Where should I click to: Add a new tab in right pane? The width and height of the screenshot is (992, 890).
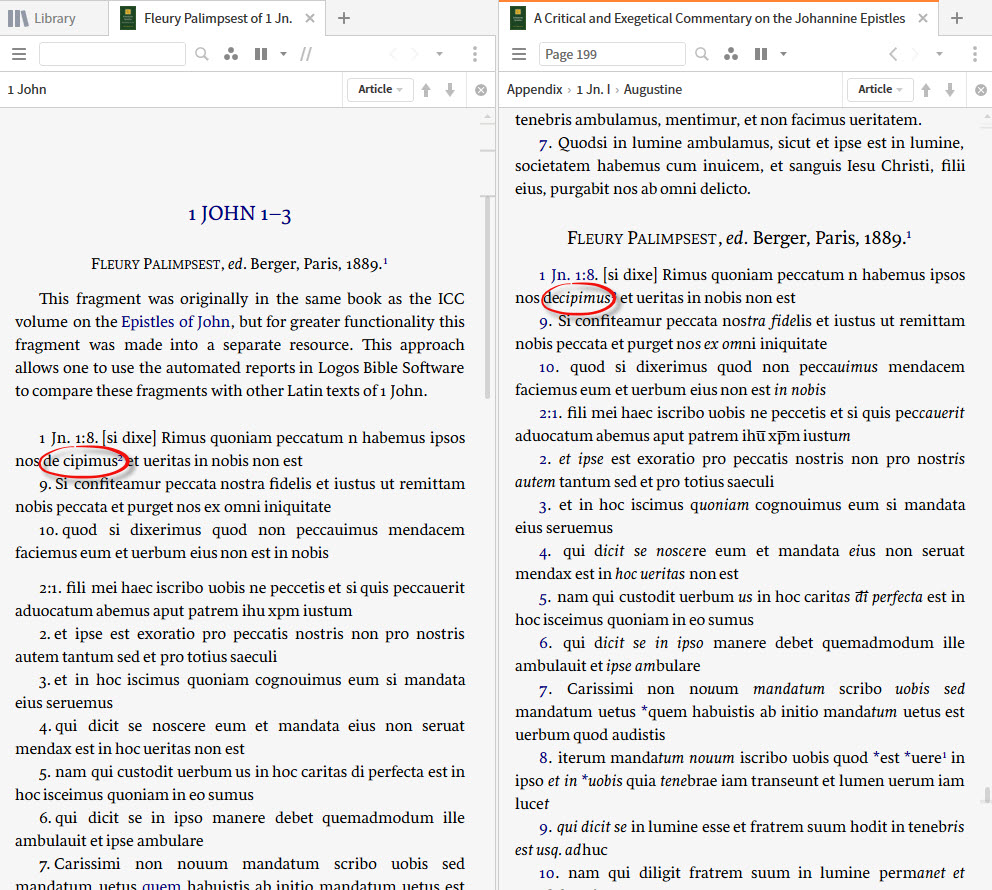tap(957, 18)
